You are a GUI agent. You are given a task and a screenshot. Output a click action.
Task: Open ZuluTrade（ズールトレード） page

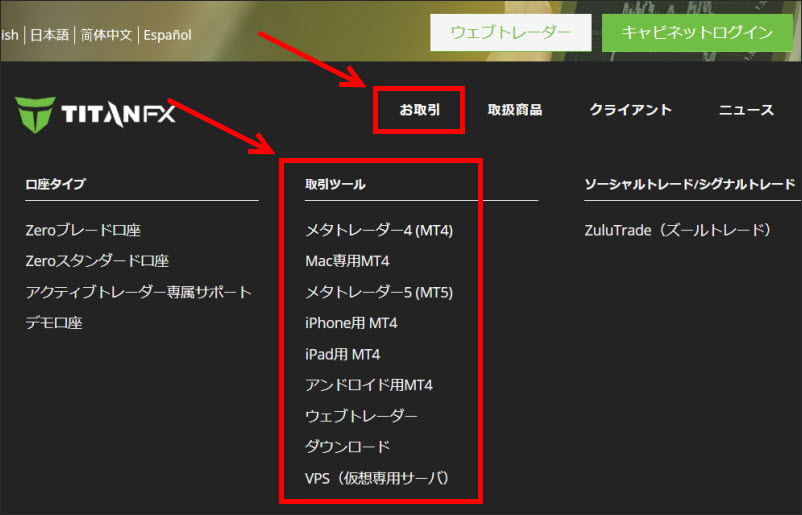coord(678,230)
